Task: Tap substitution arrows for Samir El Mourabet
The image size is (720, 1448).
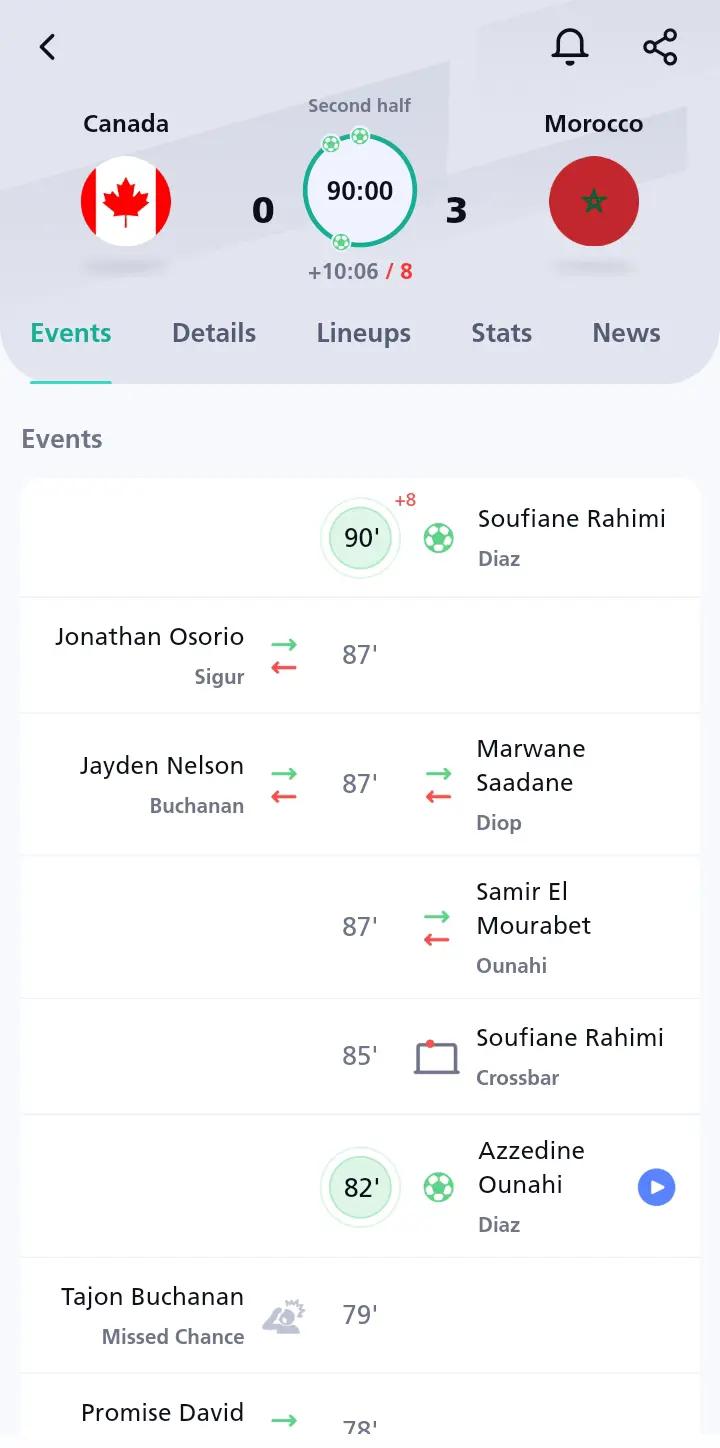Action: coord(437,927)
